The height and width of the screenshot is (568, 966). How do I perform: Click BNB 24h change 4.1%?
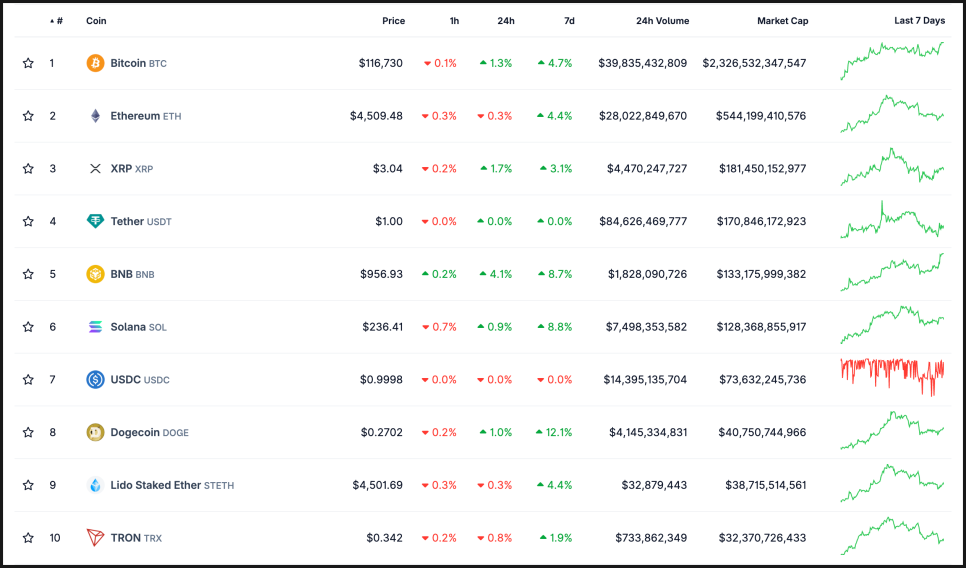(495, 274)
